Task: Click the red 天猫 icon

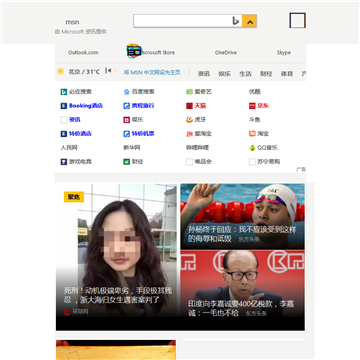Action: [189, 106]
